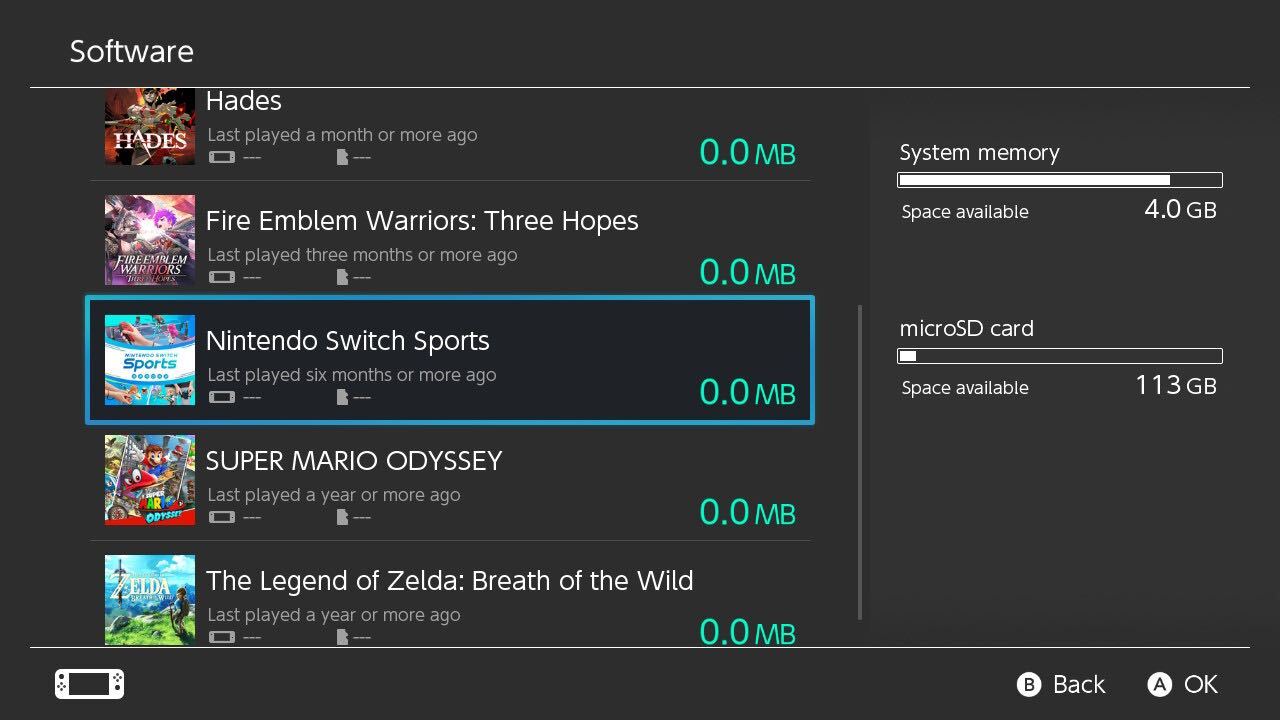Click the Software page heading
Screen dimensions: 1280x720
click(x=131, y=52)
